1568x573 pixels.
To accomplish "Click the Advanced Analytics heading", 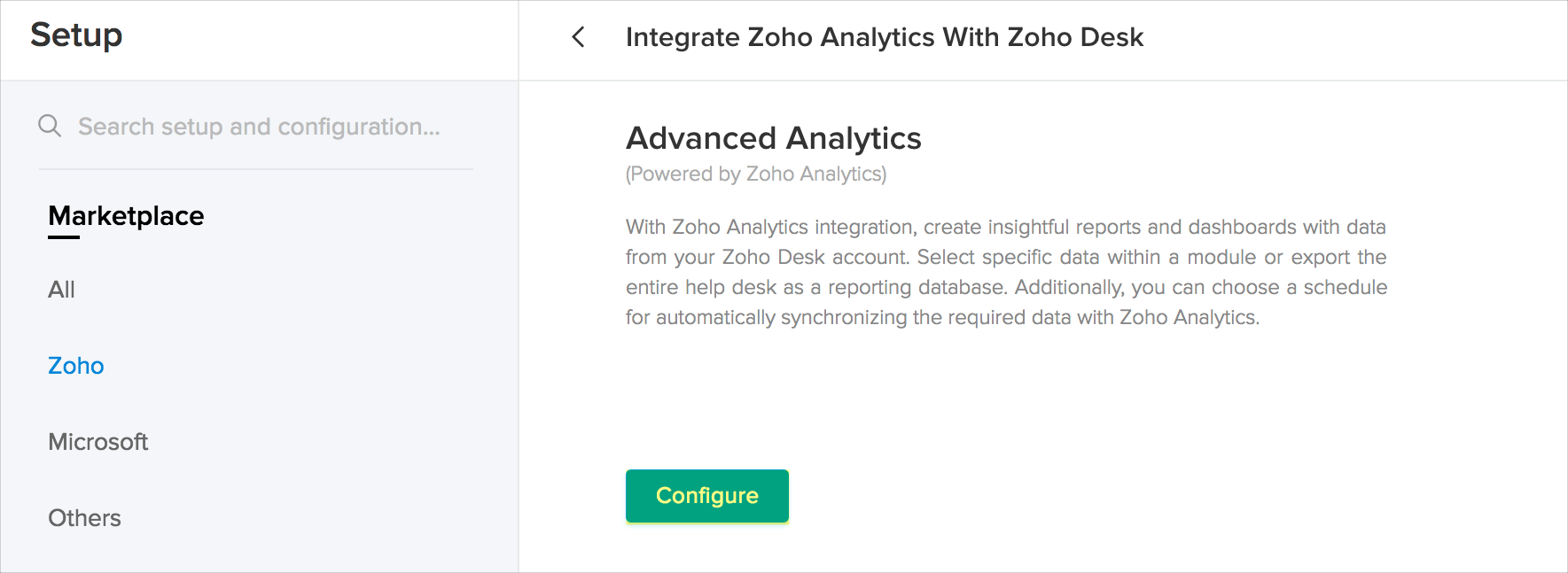I will click(x=773, y=138).
